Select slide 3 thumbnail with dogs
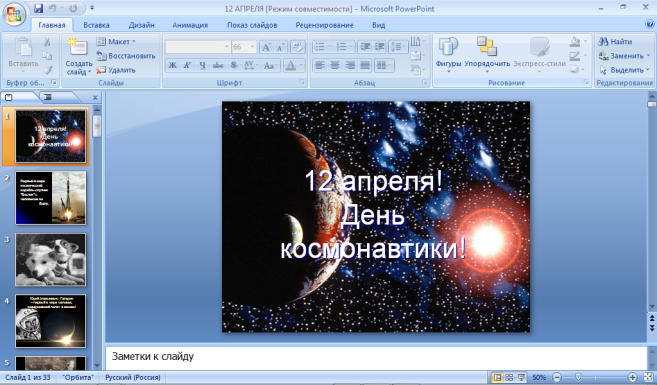The image size is (657, 385). tap(51, 260)
